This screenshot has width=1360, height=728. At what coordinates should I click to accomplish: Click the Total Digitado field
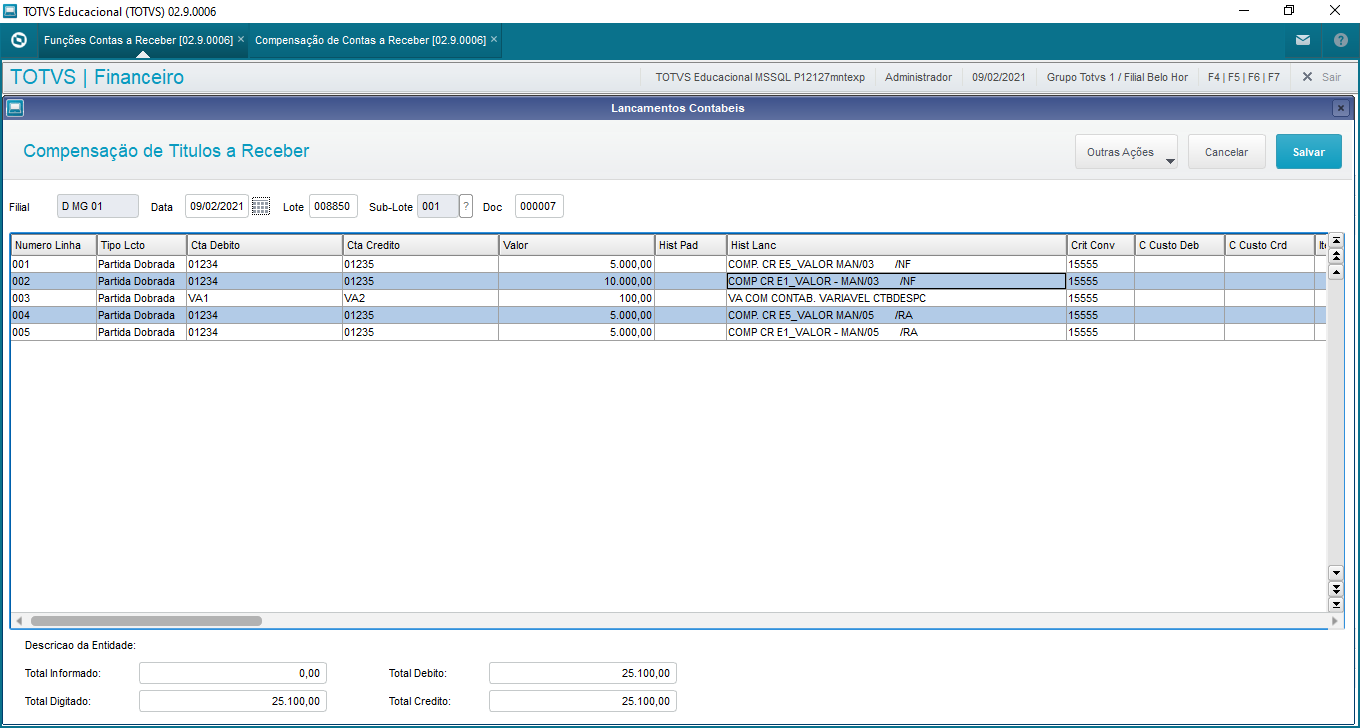click(233, 701)
